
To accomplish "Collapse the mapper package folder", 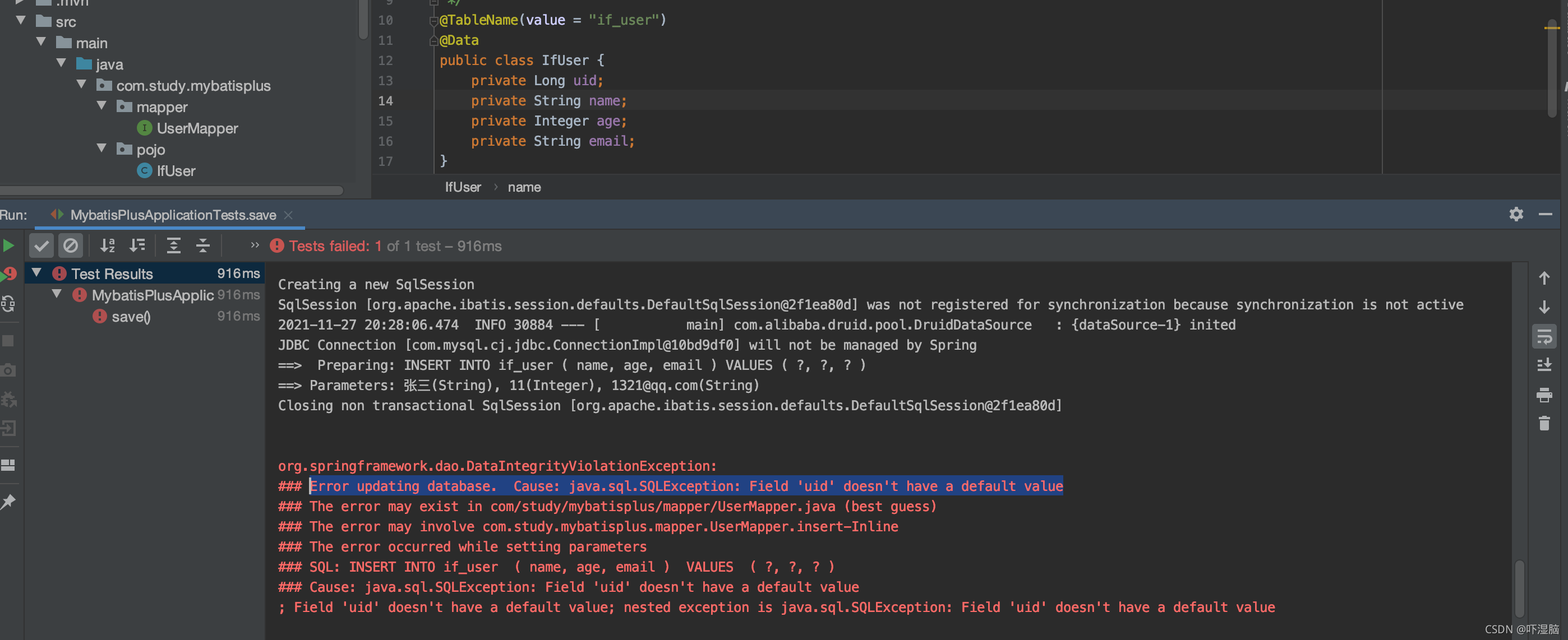I will pos(102,106).
